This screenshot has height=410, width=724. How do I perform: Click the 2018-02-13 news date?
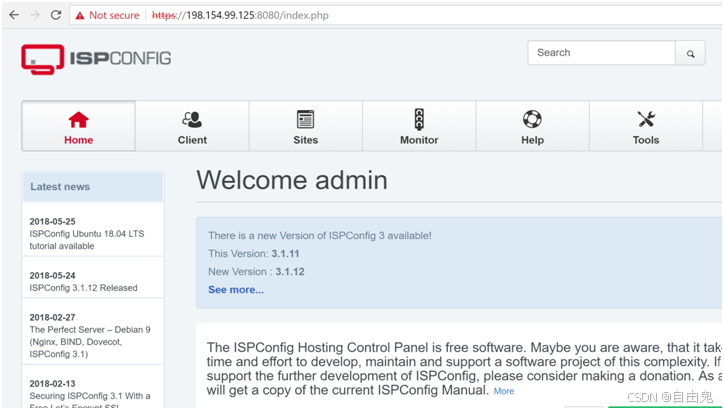(x=52, y=384)
